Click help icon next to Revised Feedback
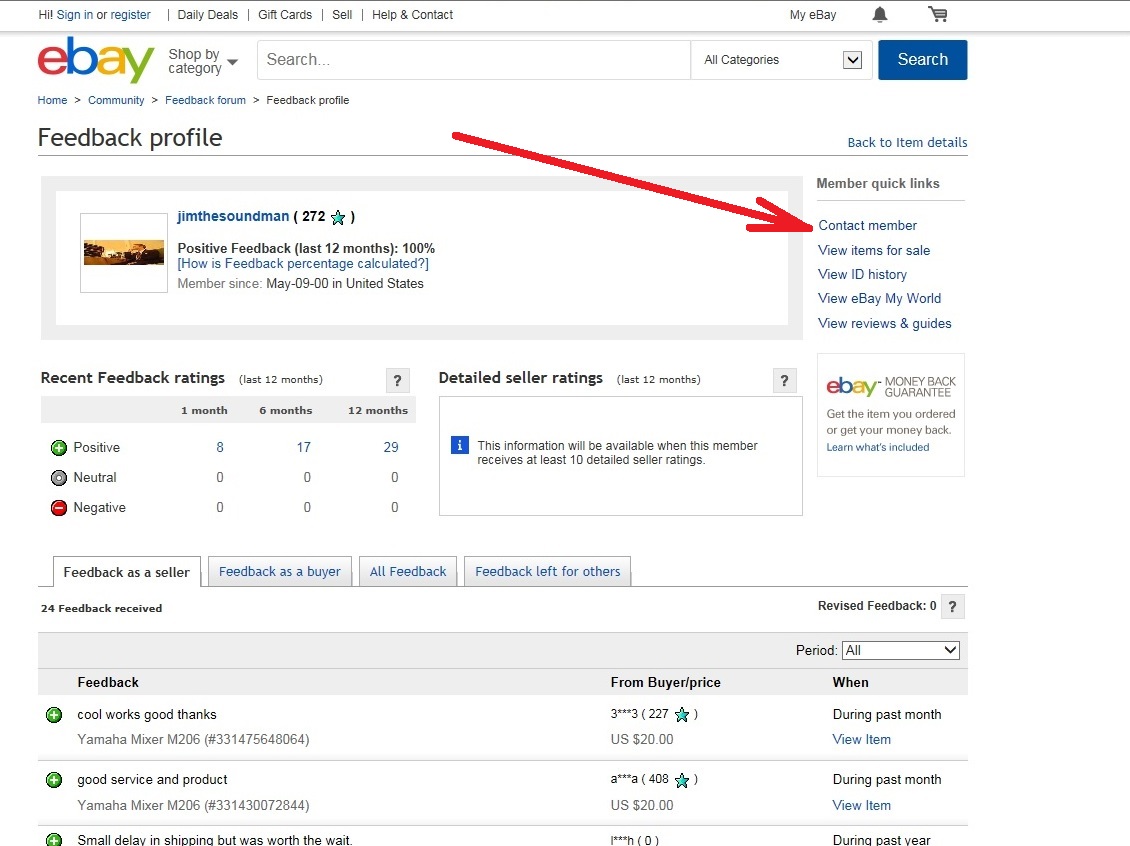The image size is (1130, 846). (953, 607)
